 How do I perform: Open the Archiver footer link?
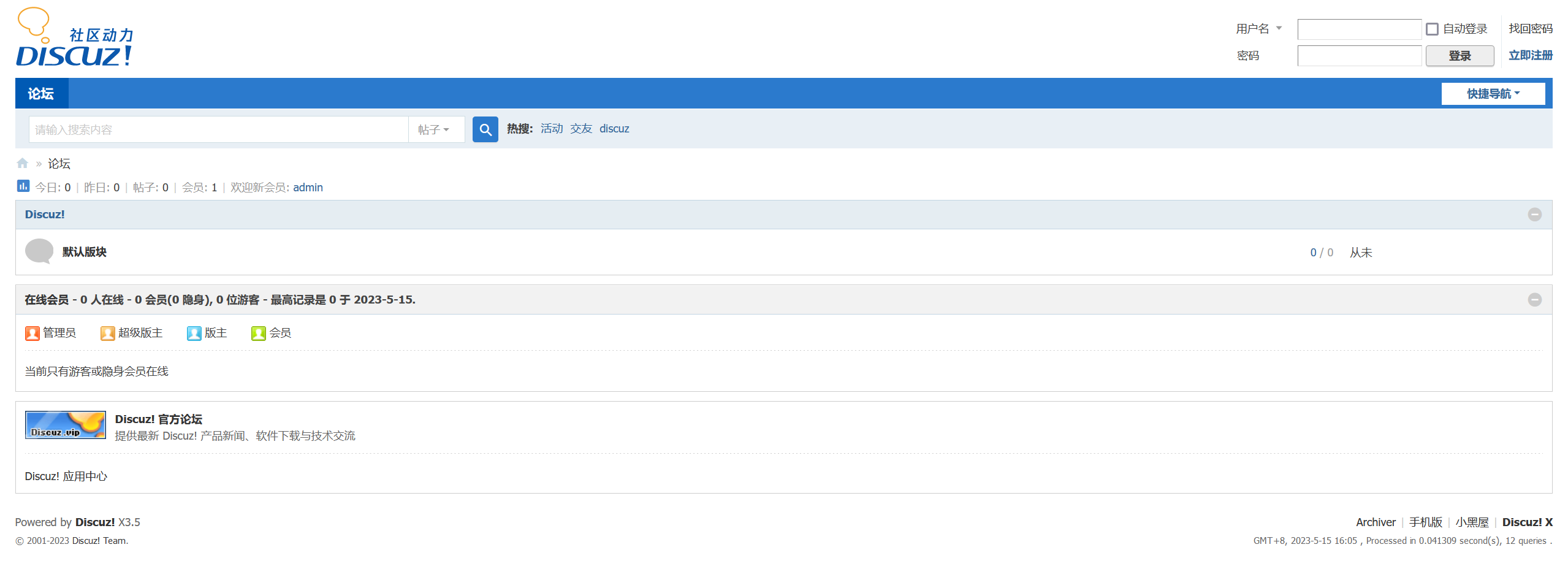[1376, 522]
